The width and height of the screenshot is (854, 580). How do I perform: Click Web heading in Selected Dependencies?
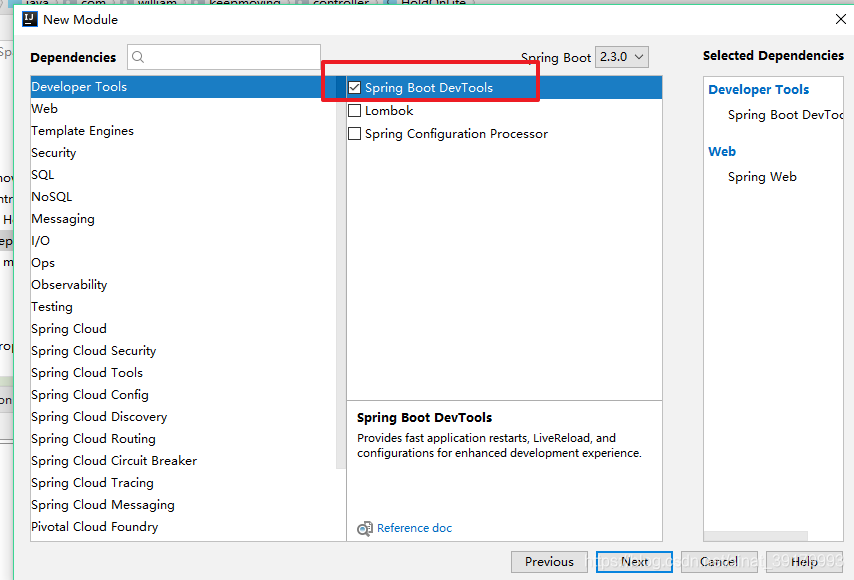722,151
